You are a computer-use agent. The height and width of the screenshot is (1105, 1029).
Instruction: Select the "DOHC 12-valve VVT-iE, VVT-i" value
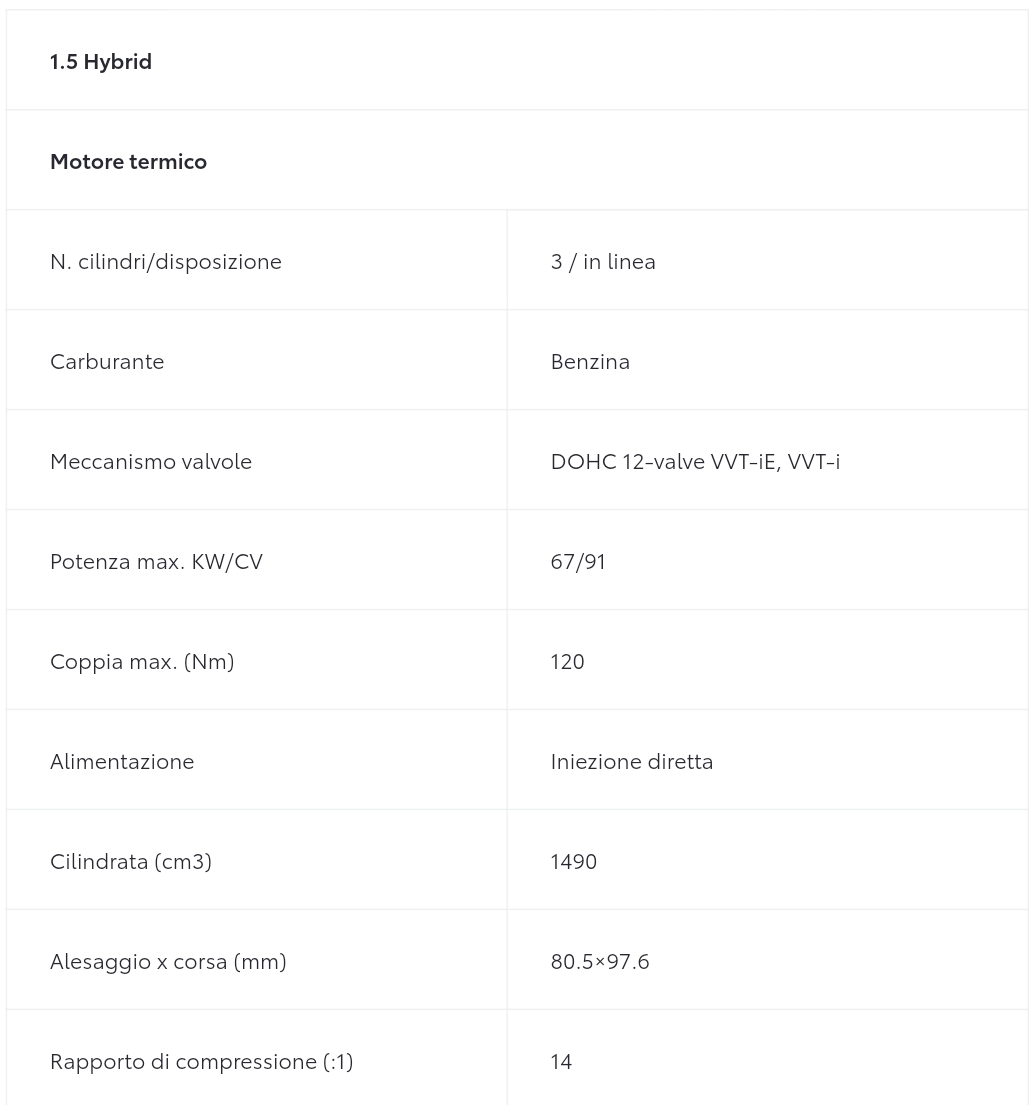[695, 462]
